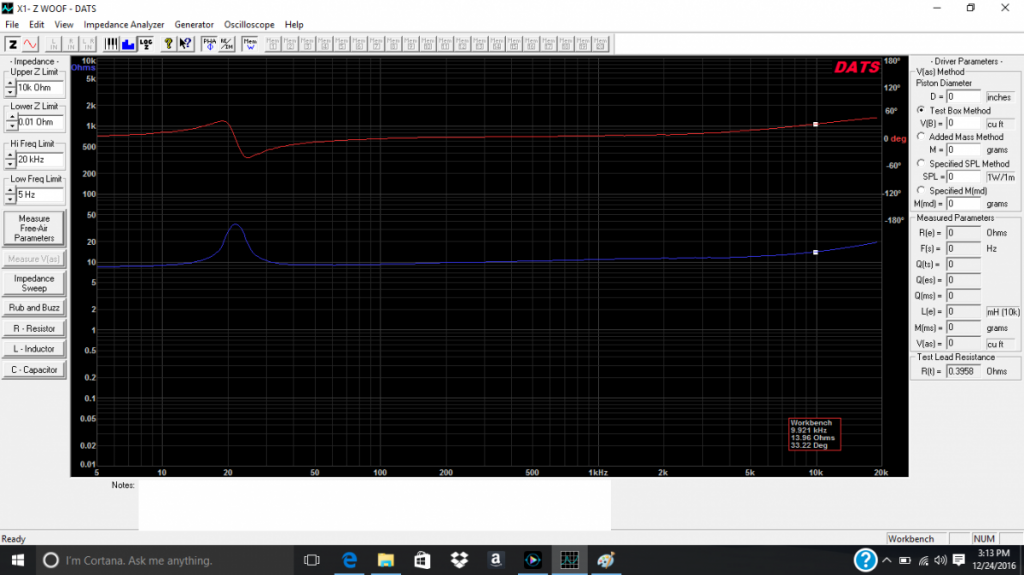Click the Workbench cursor readout box

[814, 434]
